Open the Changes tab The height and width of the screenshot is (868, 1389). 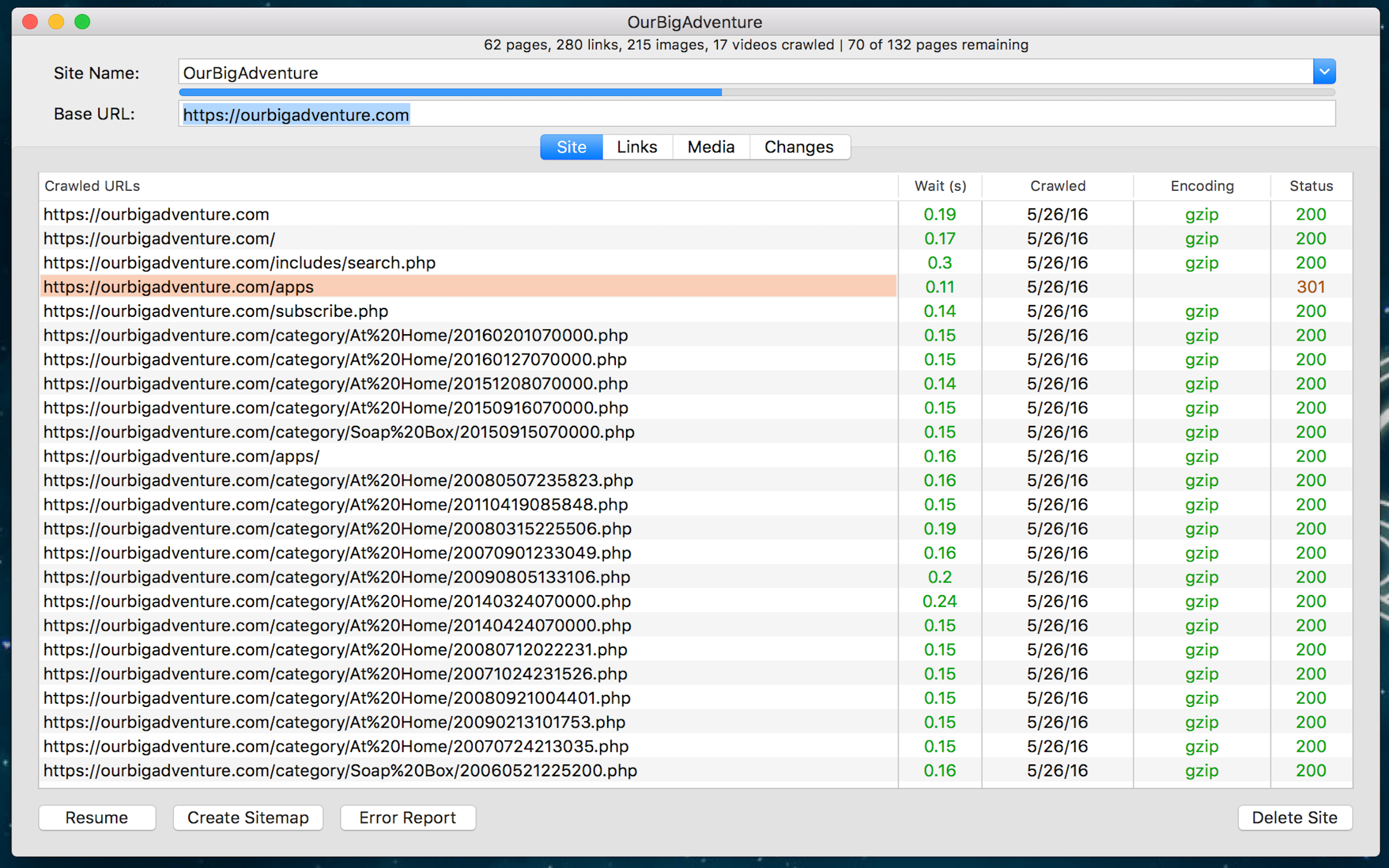(x=799, y=147)
